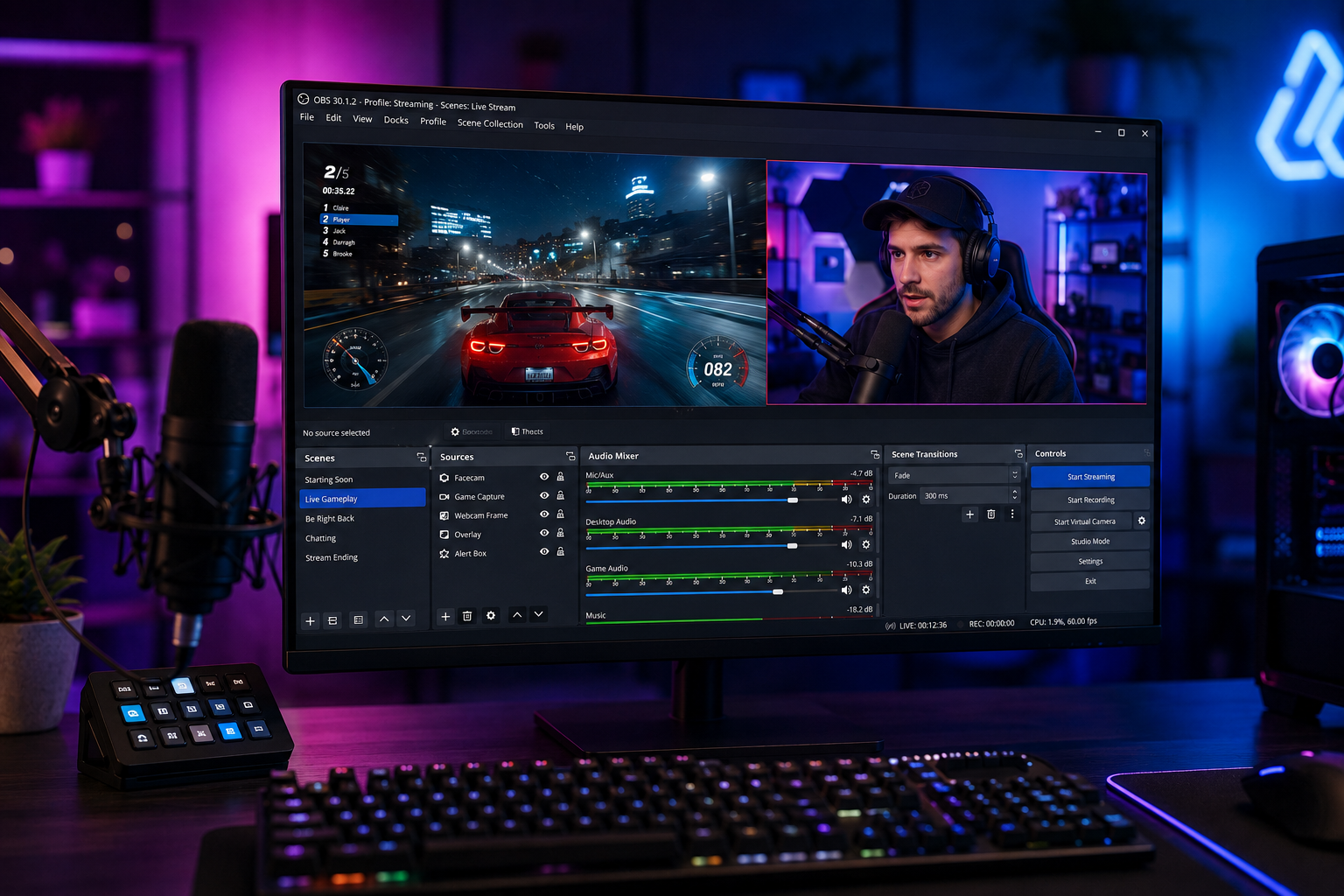The height and width of the screenshot is (896, 1344).
Task: Toggle the Game Capture source lock
Action: point(561,495)
